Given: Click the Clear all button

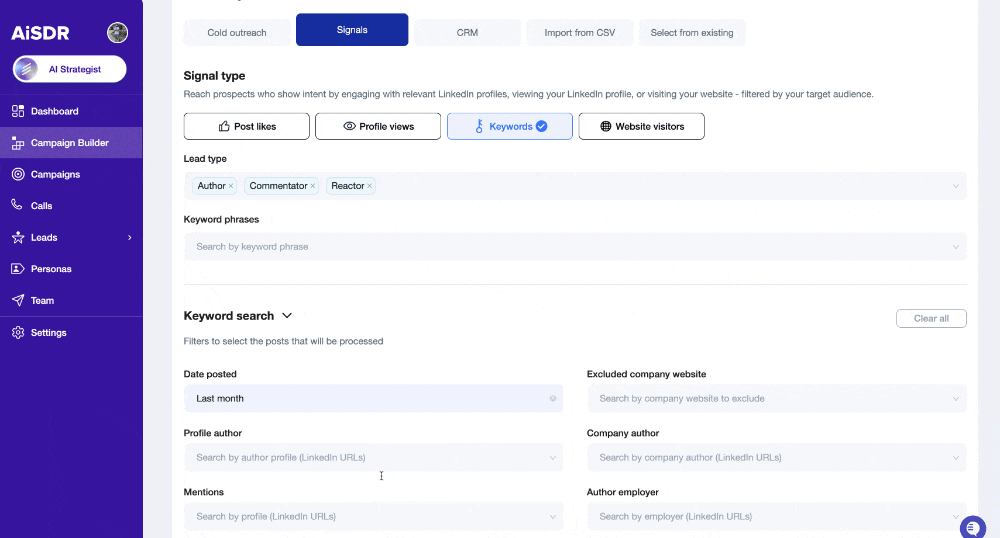Looking at the screenshot, I should pyautogui.click(x=930, y=319).
